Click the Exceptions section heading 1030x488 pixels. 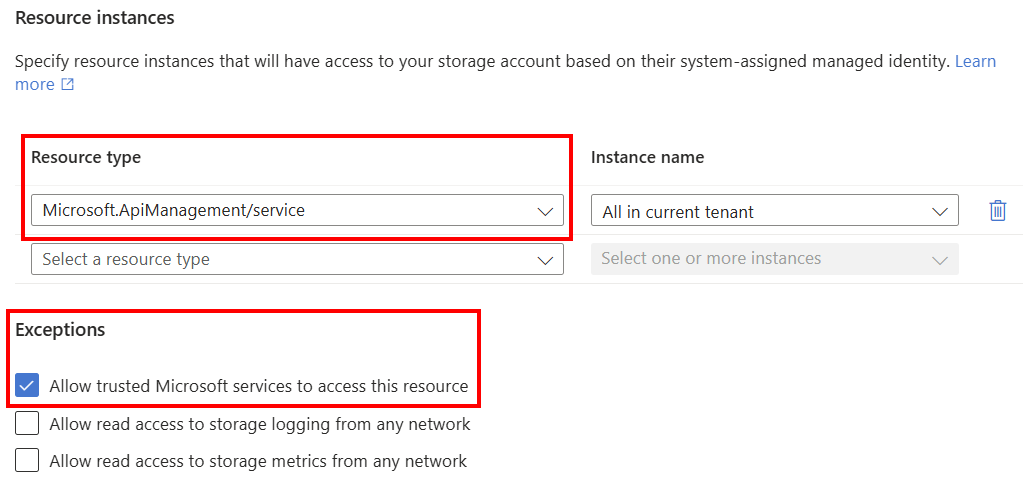[x=60, y=329]
